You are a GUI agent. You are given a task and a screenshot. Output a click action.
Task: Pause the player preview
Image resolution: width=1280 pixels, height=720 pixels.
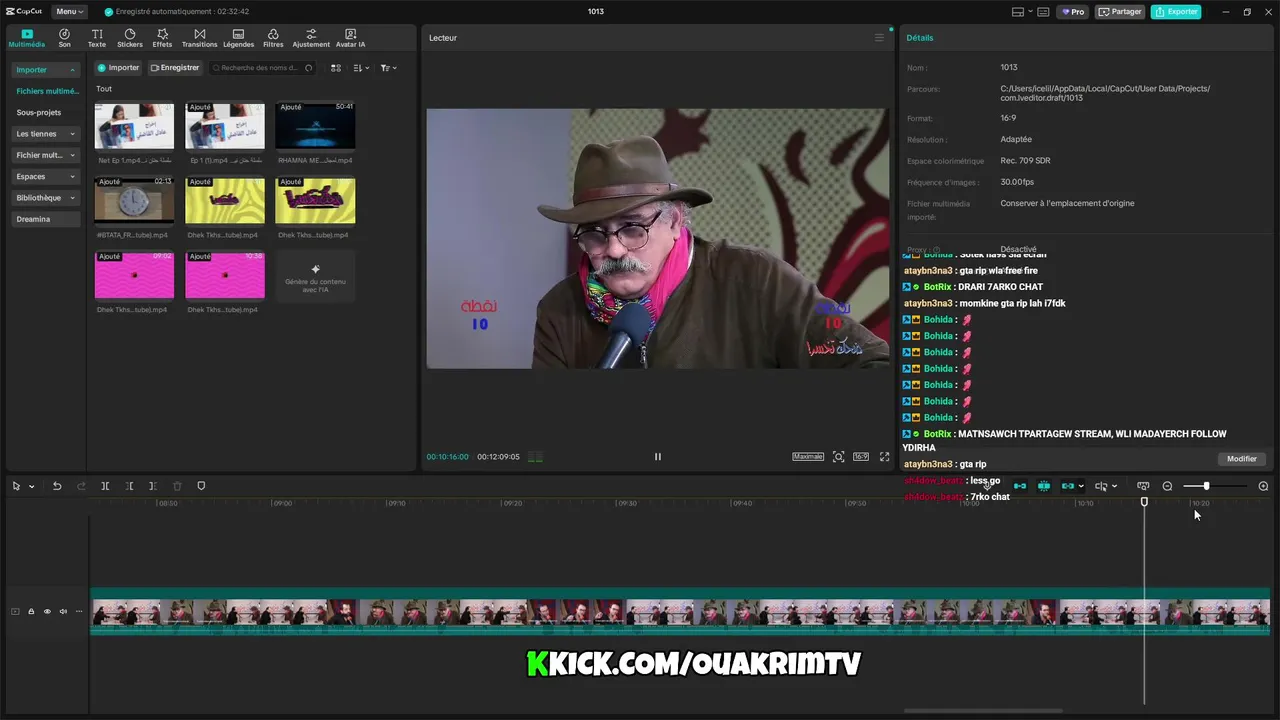tap(657, 457)
